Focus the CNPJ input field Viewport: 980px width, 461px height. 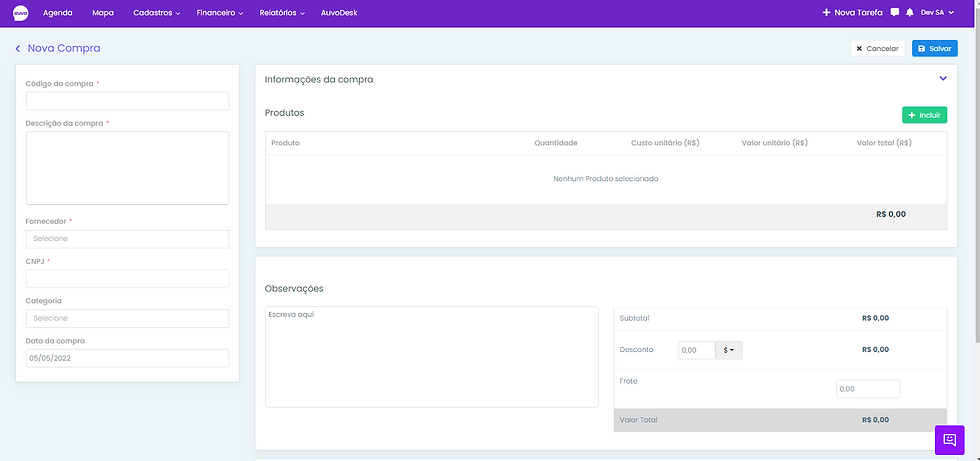[x=128, y=279]
